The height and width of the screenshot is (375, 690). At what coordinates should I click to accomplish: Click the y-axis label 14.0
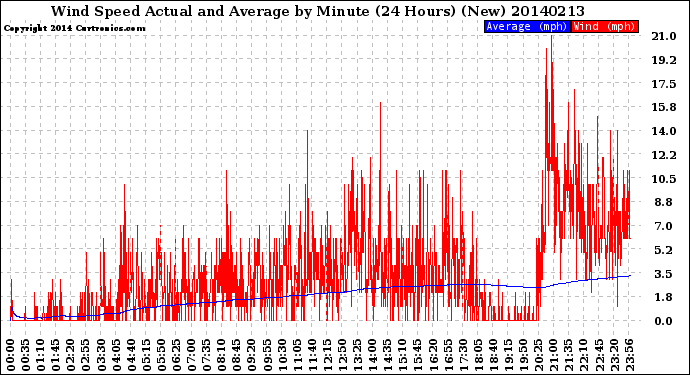tap(664, 131)
